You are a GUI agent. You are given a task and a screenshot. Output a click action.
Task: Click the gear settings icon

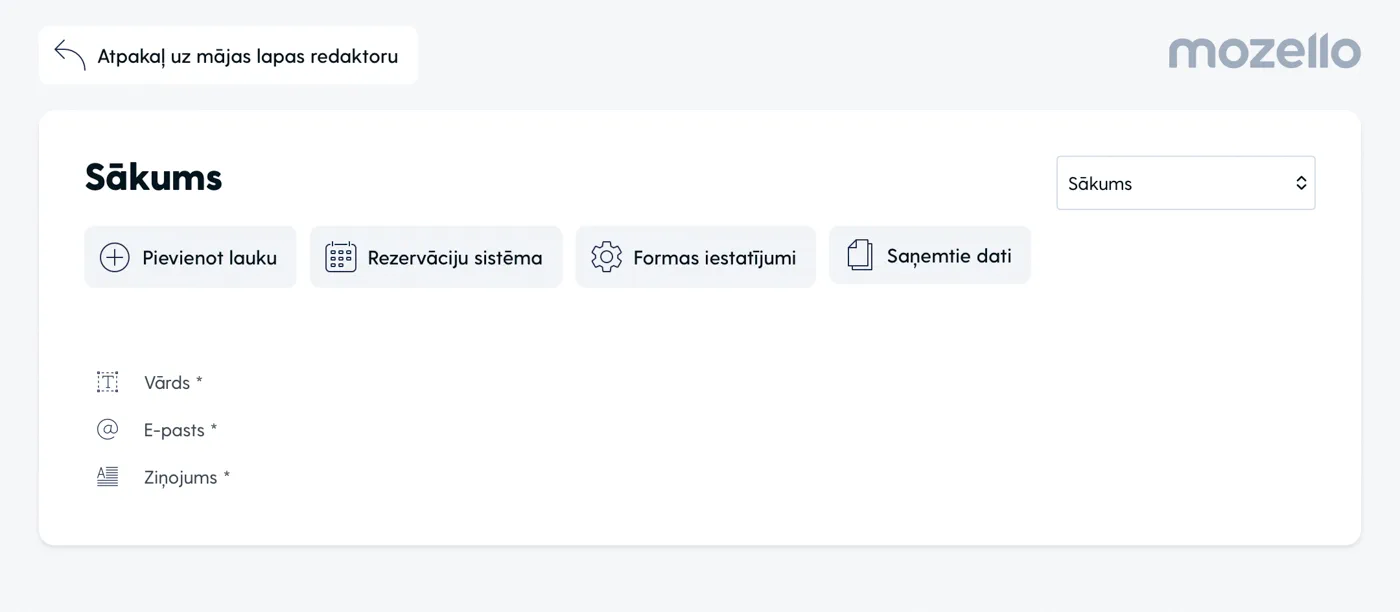[606, 257]
